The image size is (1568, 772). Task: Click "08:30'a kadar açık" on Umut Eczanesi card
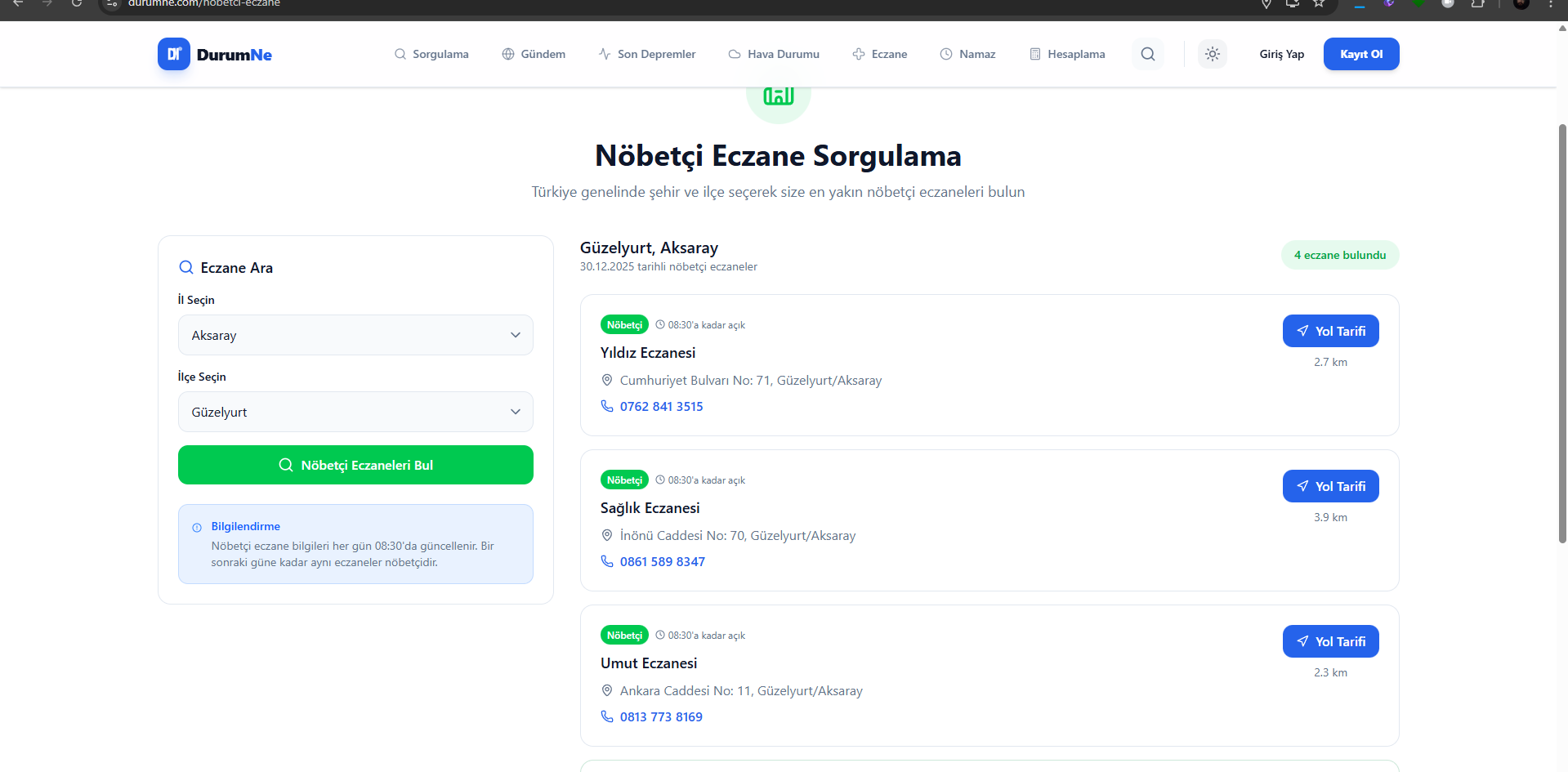tap(707, 635)
